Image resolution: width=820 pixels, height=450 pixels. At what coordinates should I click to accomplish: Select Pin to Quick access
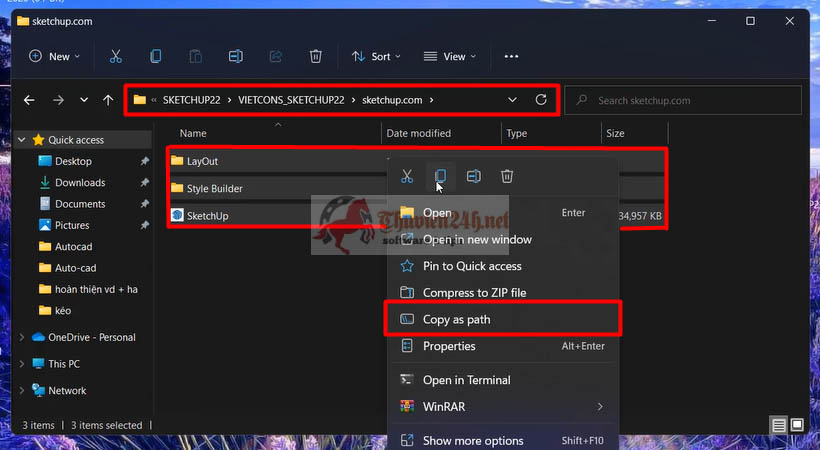(502, 266)
